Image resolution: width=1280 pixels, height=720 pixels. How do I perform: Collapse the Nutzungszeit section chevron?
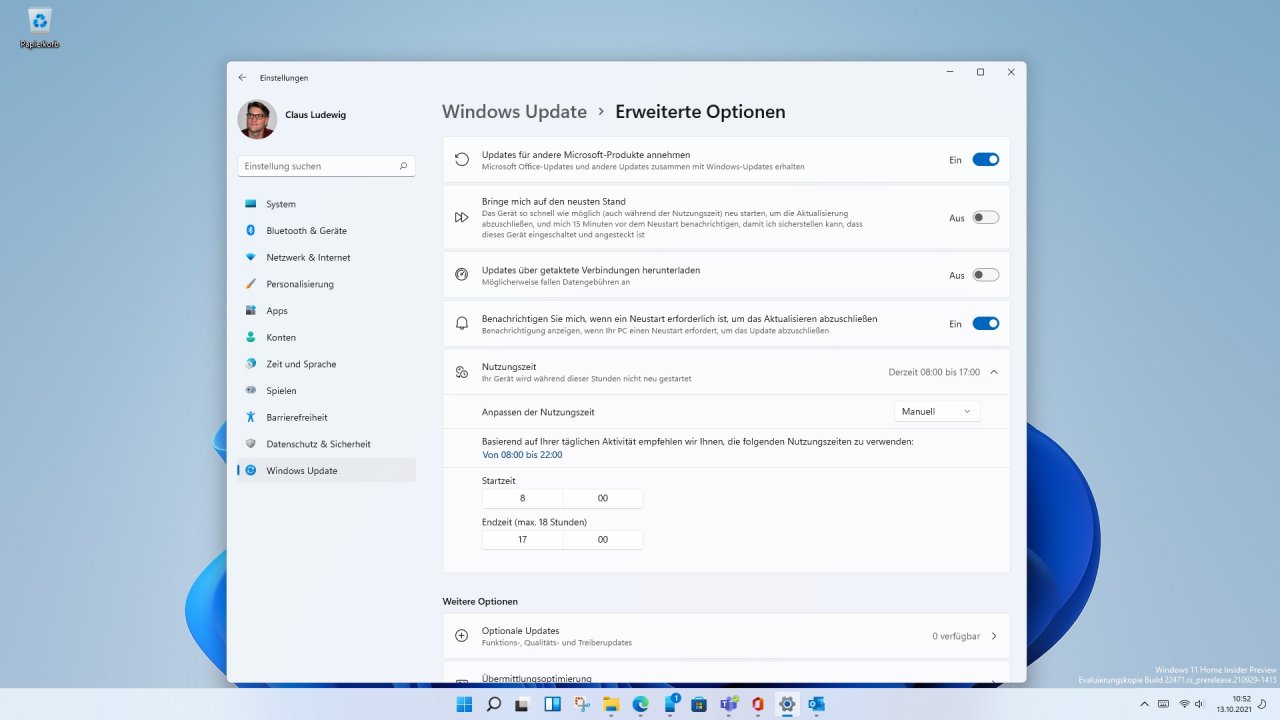tap(993, 372)
